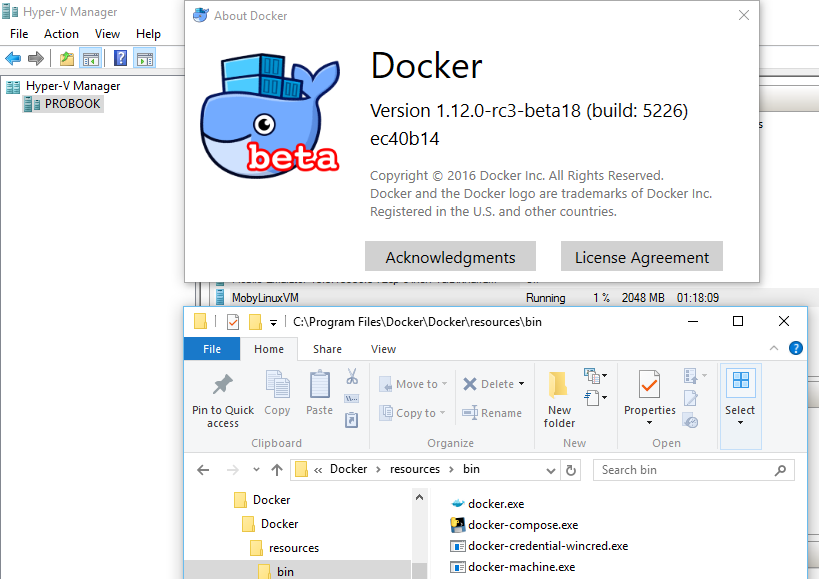Click the Paste clipboard icon
Screen dimensions: 819x579
(320, 385)
